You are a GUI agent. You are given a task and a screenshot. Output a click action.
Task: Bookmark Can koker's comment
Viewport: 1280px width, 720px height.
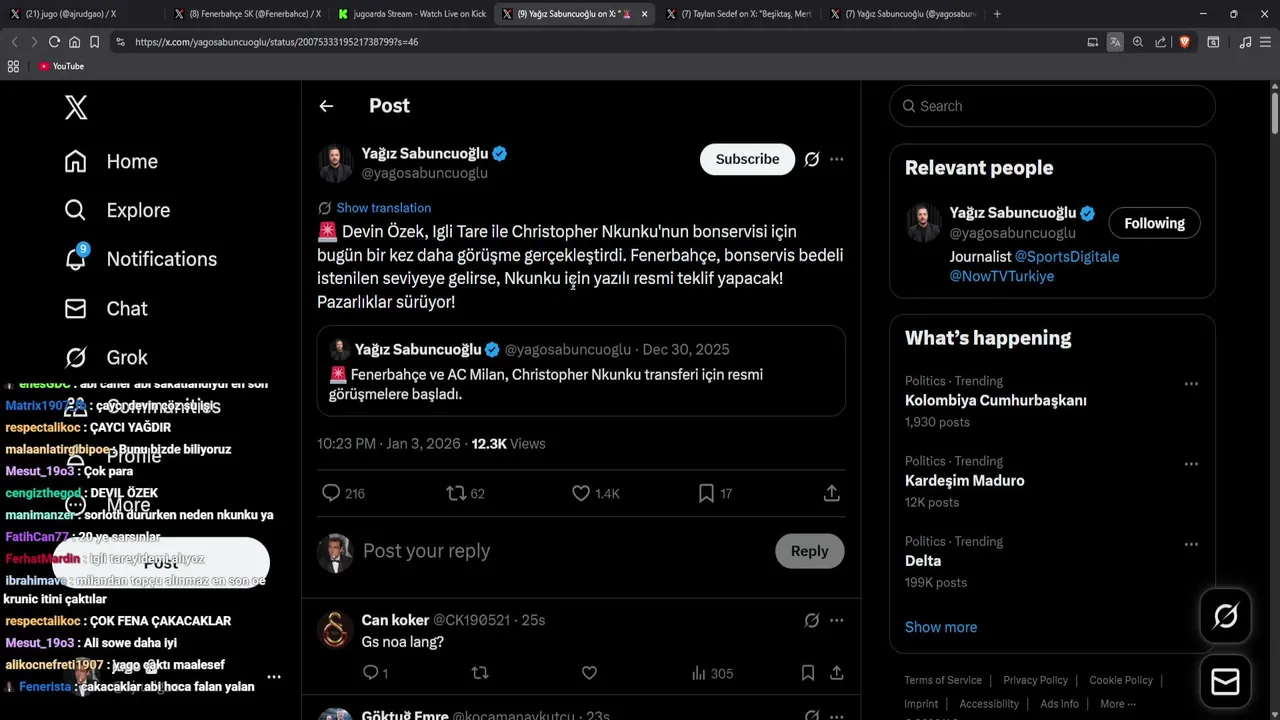click(807, 673)
